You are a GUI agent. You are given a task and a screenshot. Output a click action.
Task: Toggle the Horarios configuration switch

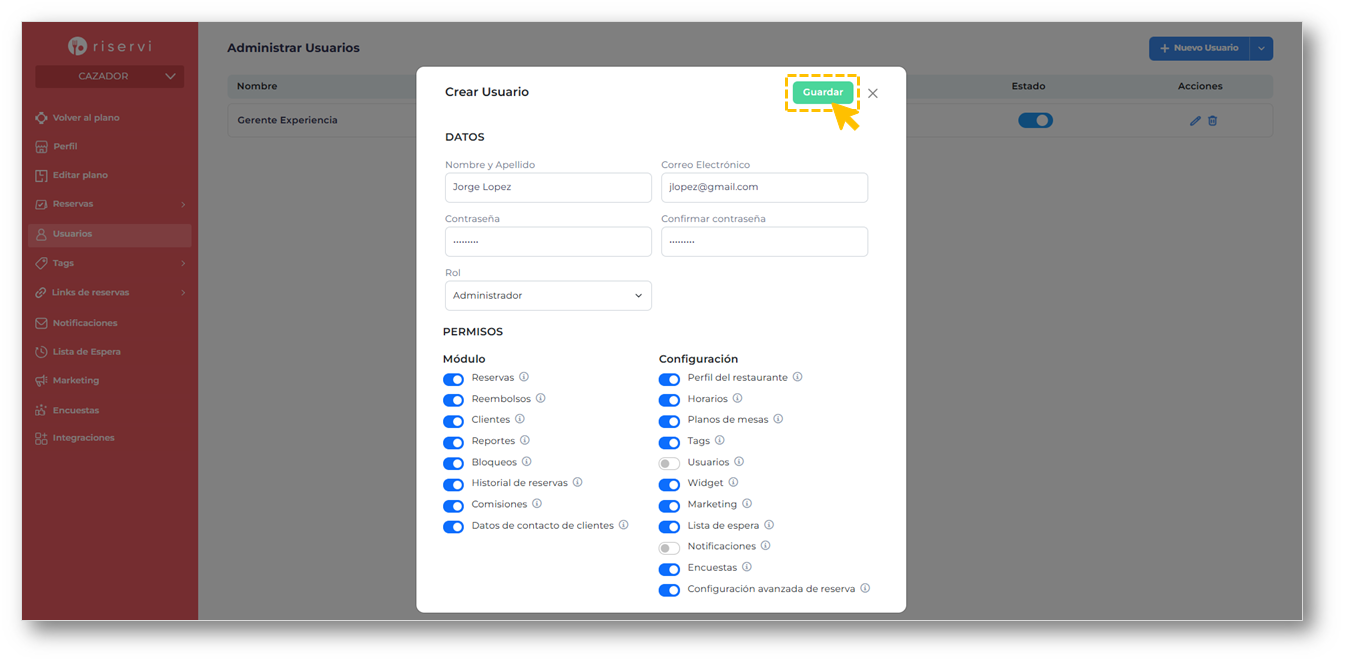[x=669, y=400]
